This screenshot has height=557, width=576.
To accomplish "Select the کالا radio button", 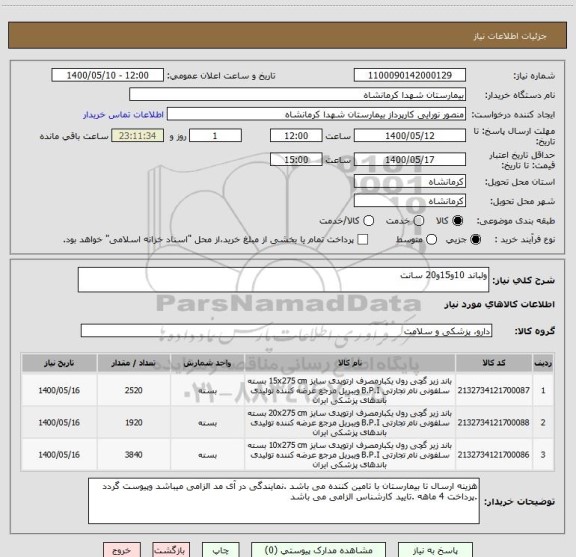I will [x=458, y=221].
